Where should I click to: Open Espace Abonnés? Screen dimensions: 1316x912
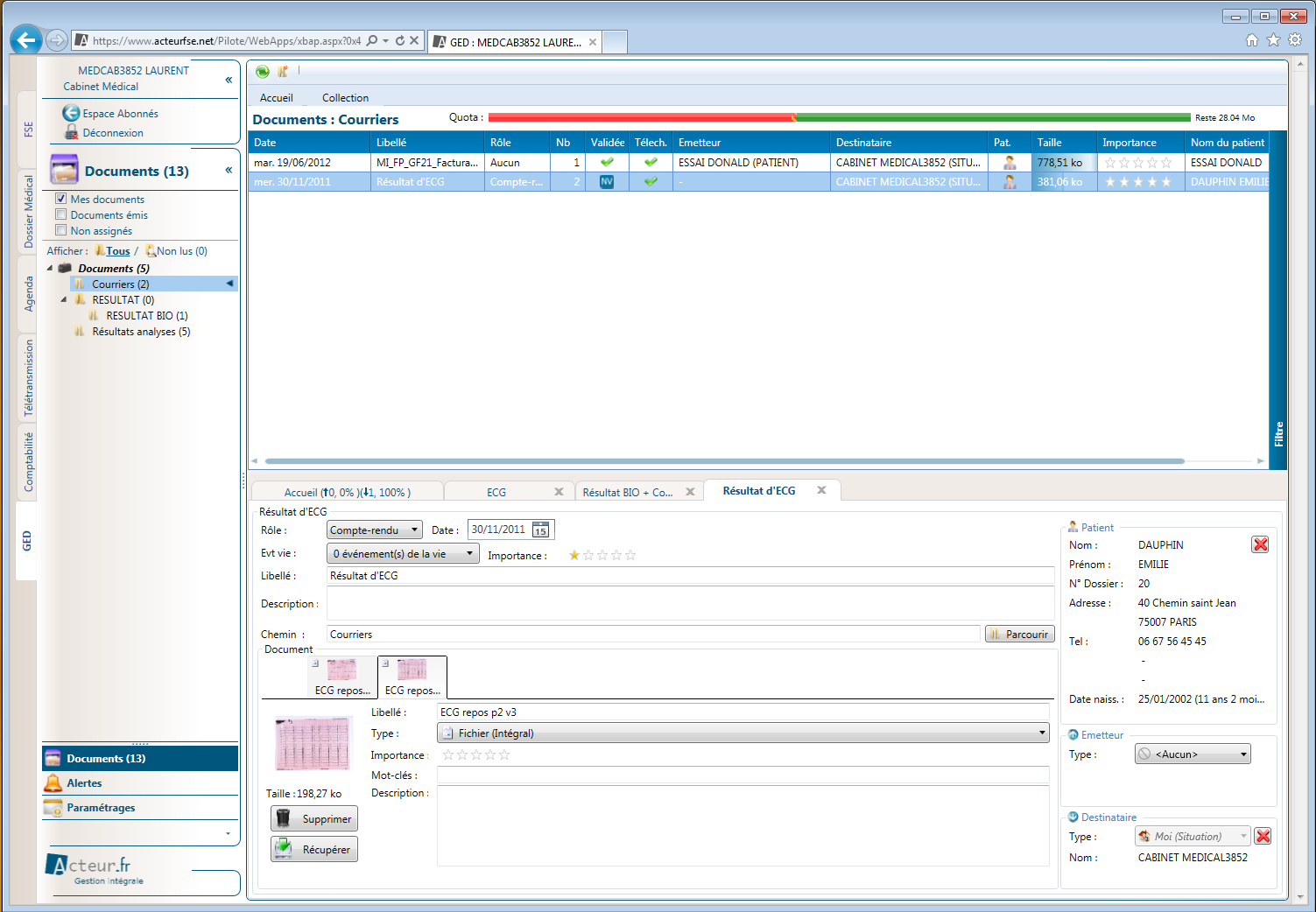coord(120,114)
